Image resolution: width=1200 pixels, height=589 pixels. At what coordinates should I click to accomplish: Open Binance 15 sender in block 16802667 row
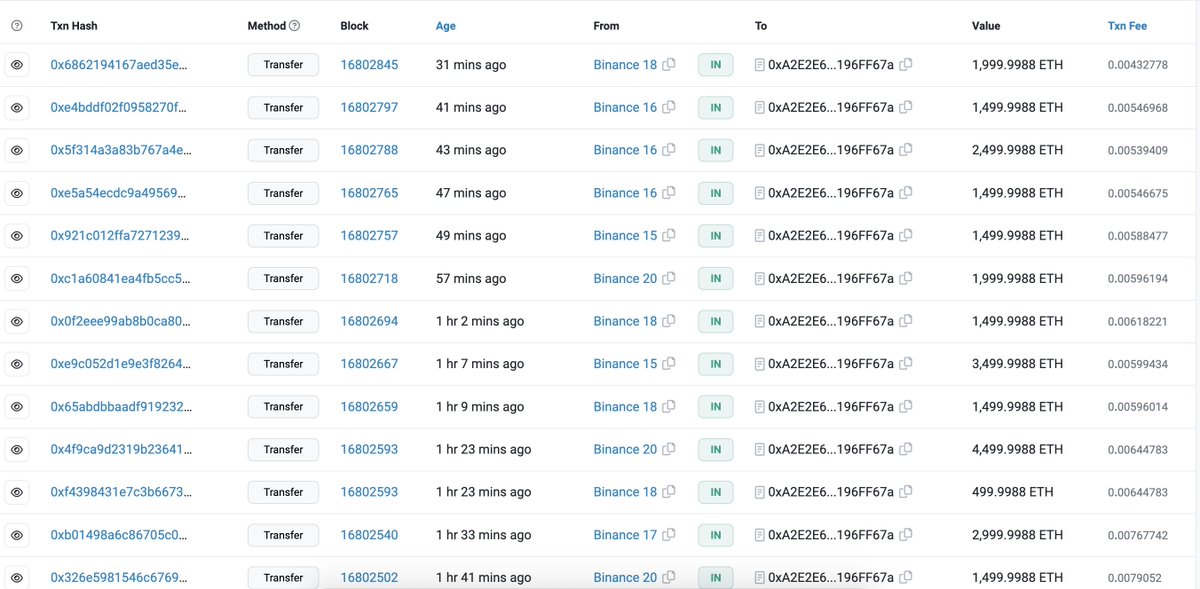(x=625, y=364)
